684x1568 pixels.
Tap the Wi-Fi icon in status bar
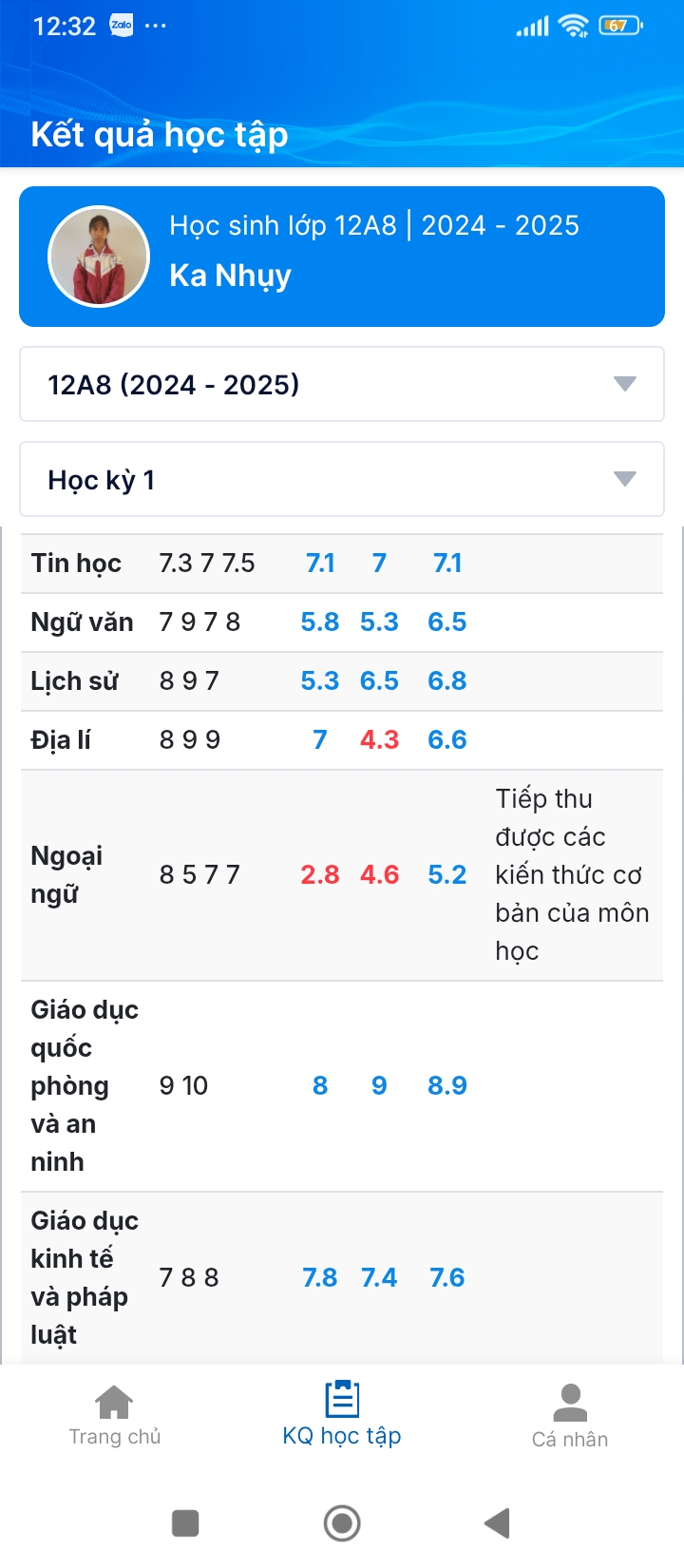pos(574,26)
